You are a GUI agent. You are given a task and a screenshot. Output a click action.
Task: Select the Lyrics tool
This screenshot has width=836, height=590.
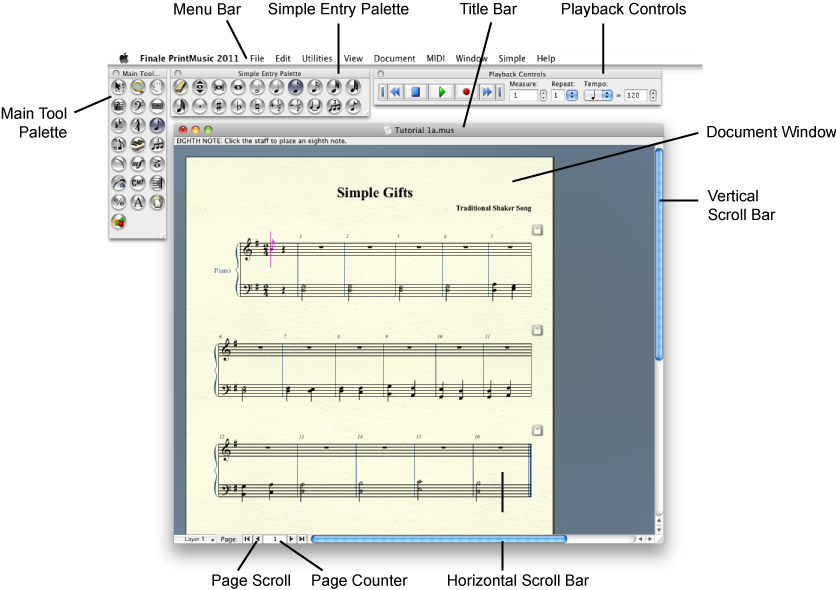coord(118,183)
